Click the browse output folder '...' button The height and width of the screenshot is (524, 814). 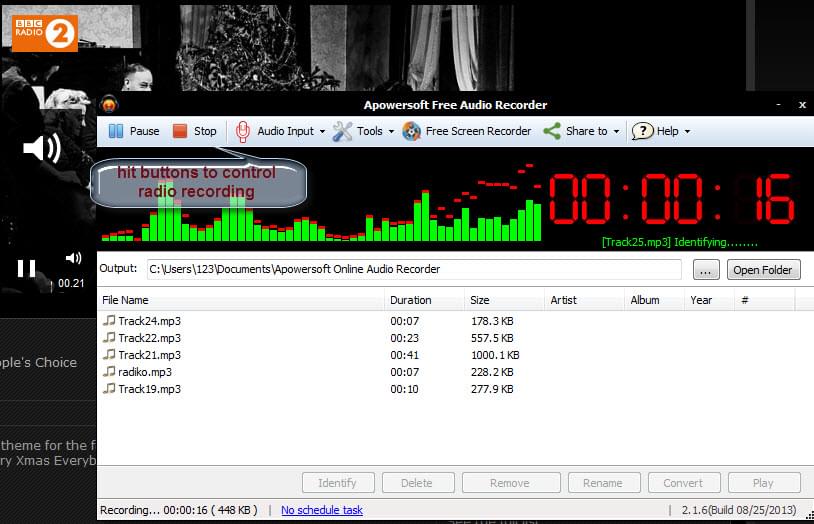point(706,270)
